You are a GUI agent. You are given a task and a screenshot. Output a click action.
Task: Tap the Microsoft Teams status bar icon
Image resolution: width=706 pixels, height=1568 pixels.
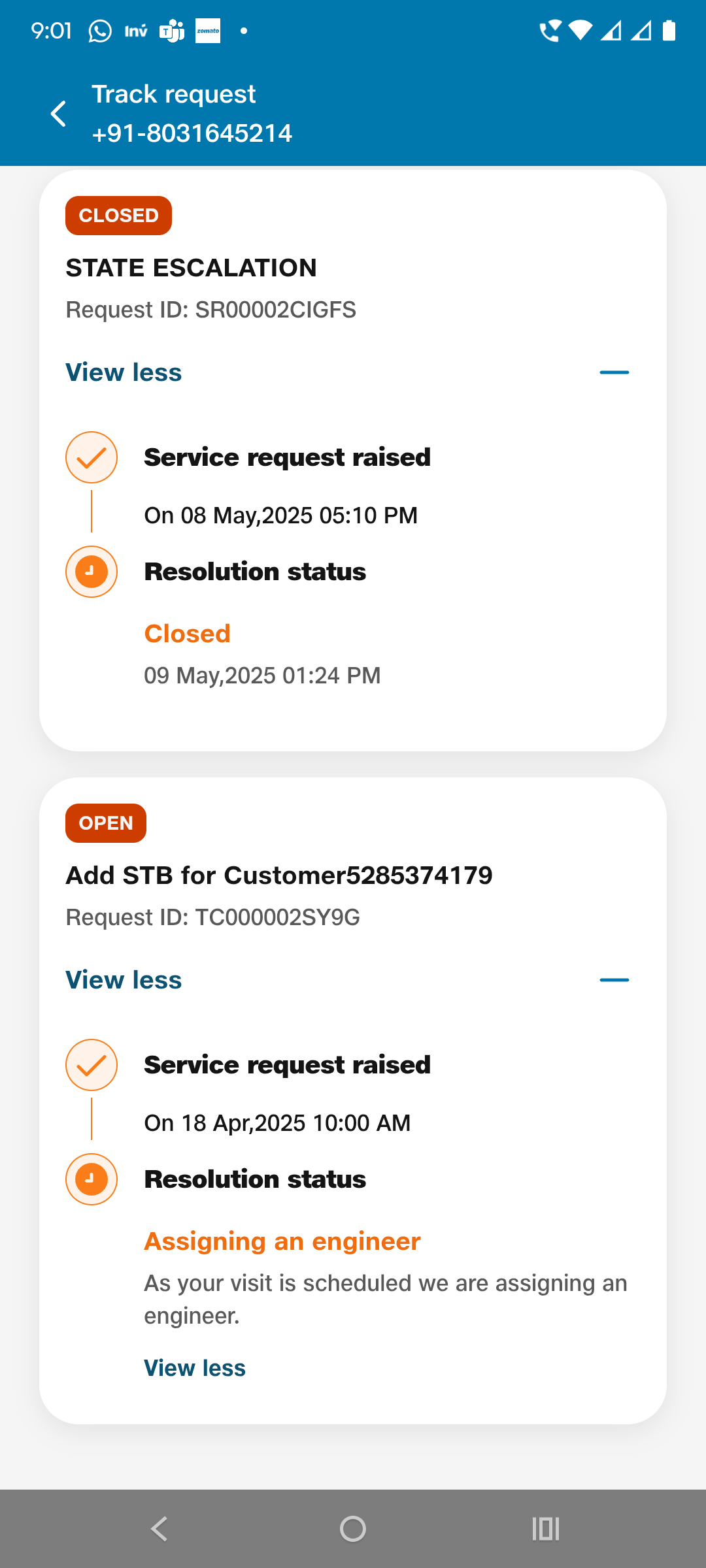point(172,31)
